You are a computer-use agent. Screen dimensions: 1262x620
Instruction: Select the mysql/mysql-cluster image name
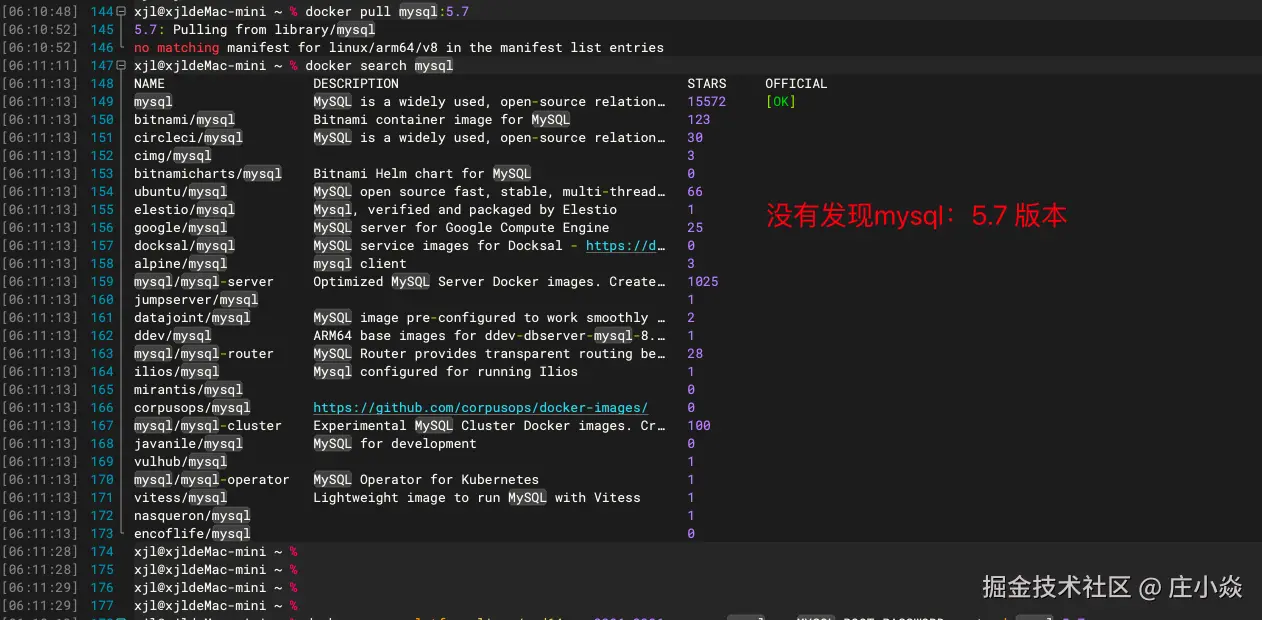[208, 426]
